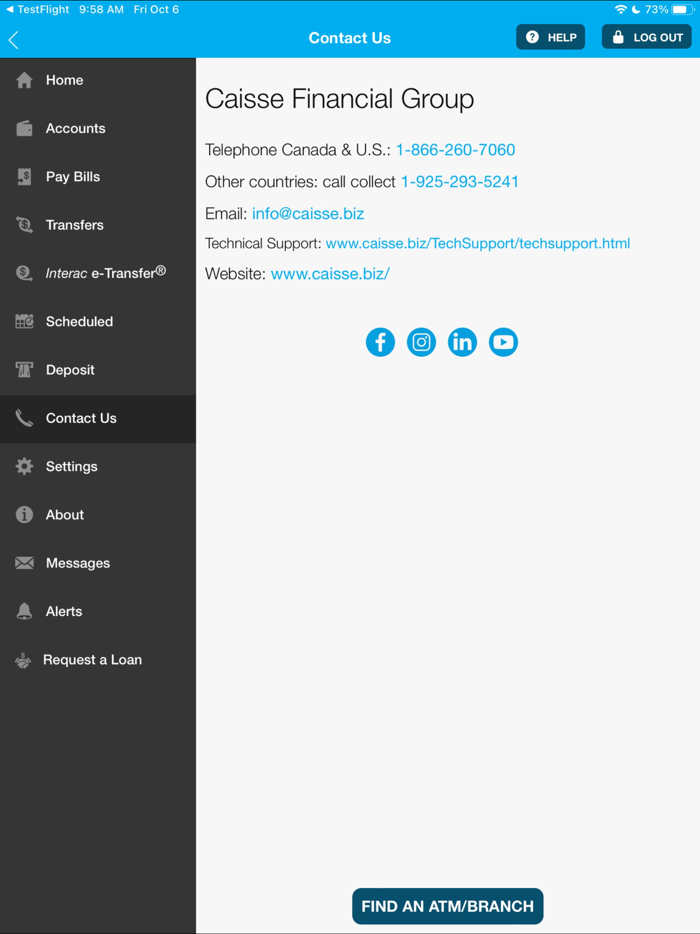The width and height of the screenshot is (700, 934).
Task: Call collect number 1-925-293-5241
Action: 459,182
